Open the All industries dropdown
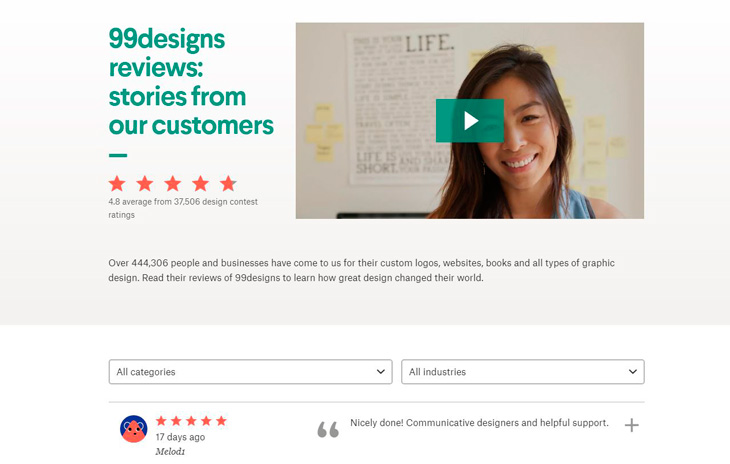This screenshot has width=730, height=464. tap(522, 372)
